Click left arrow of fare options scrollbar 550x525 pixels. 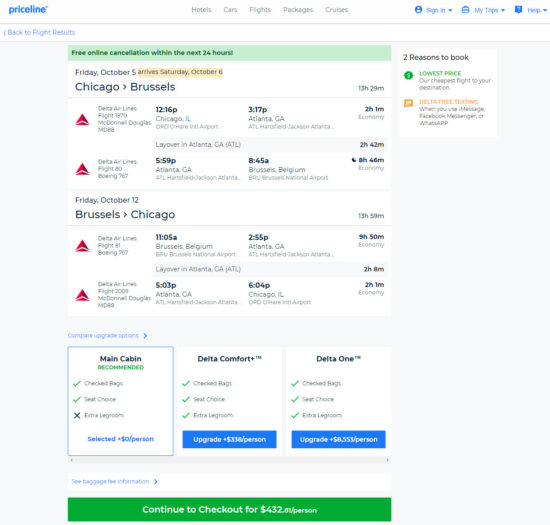pos(72,460)
